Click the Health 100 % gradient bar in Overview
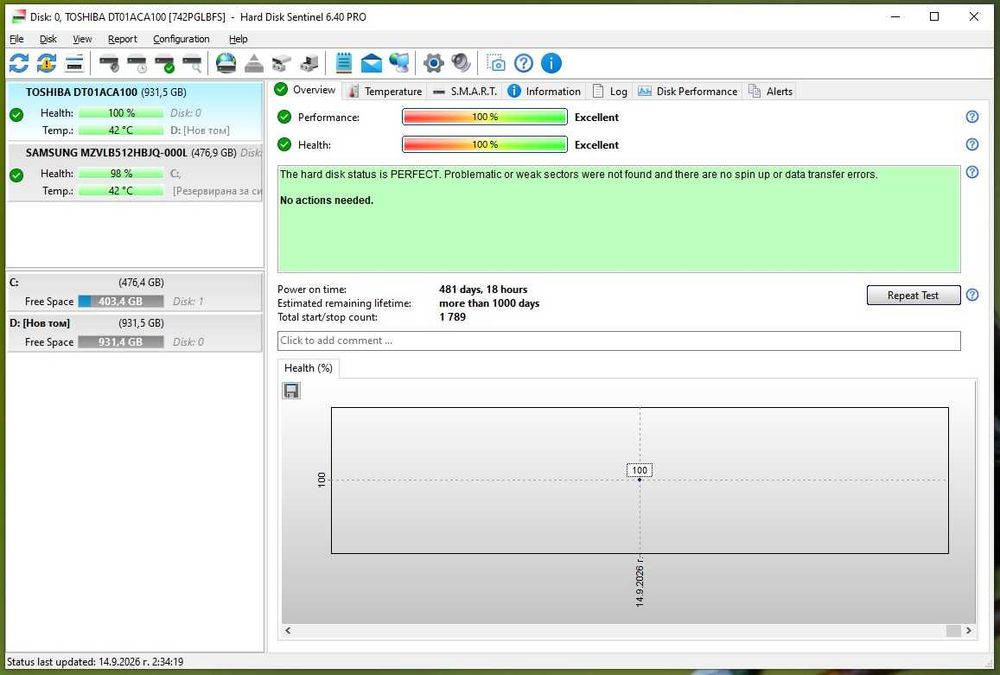This screenshot has height=675, width=1000. click(485, 144)
